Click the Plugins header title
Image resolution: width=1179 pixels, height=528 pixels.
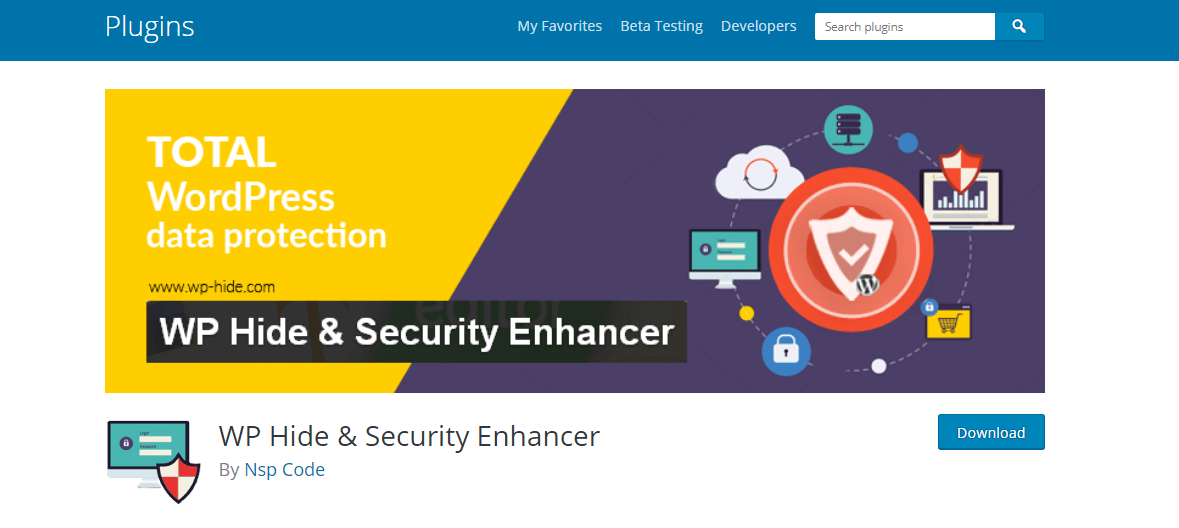pos(150,26)
